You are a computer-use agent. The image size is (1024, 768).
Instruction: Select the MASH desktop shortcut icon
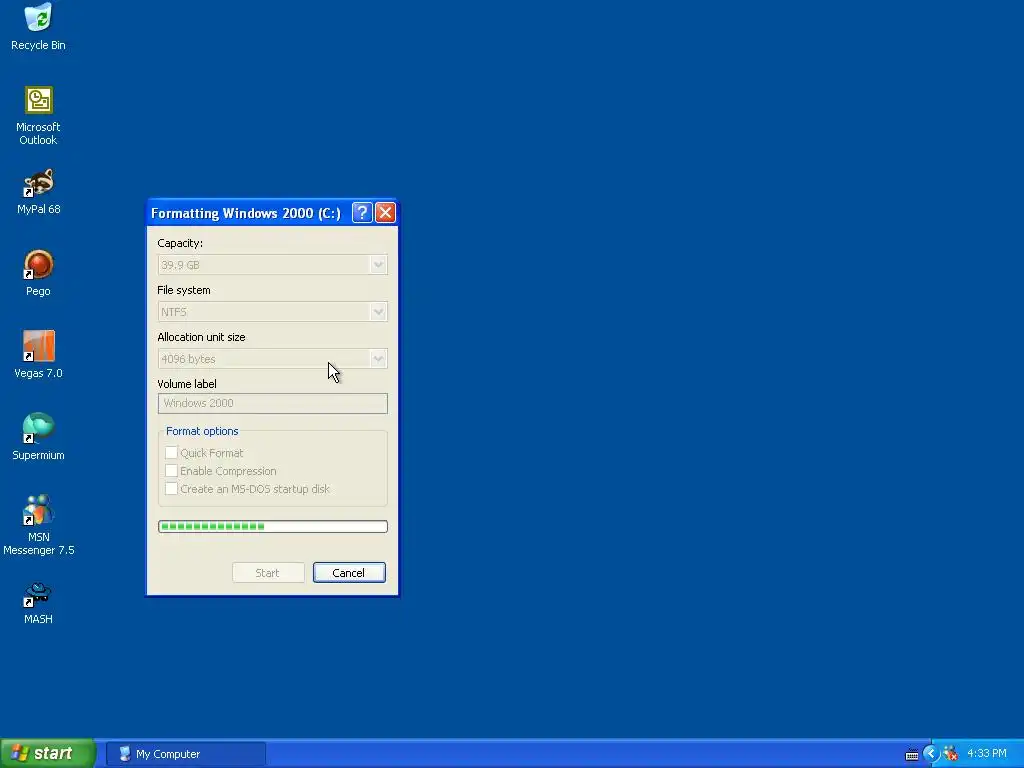[39, 594]
